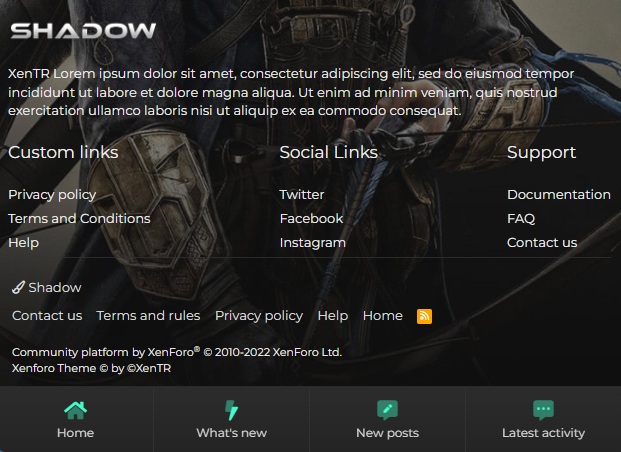Viewport: 621px width, 452px height.
Task: Click Contact us under Support
Action: (x=541, y=242)
